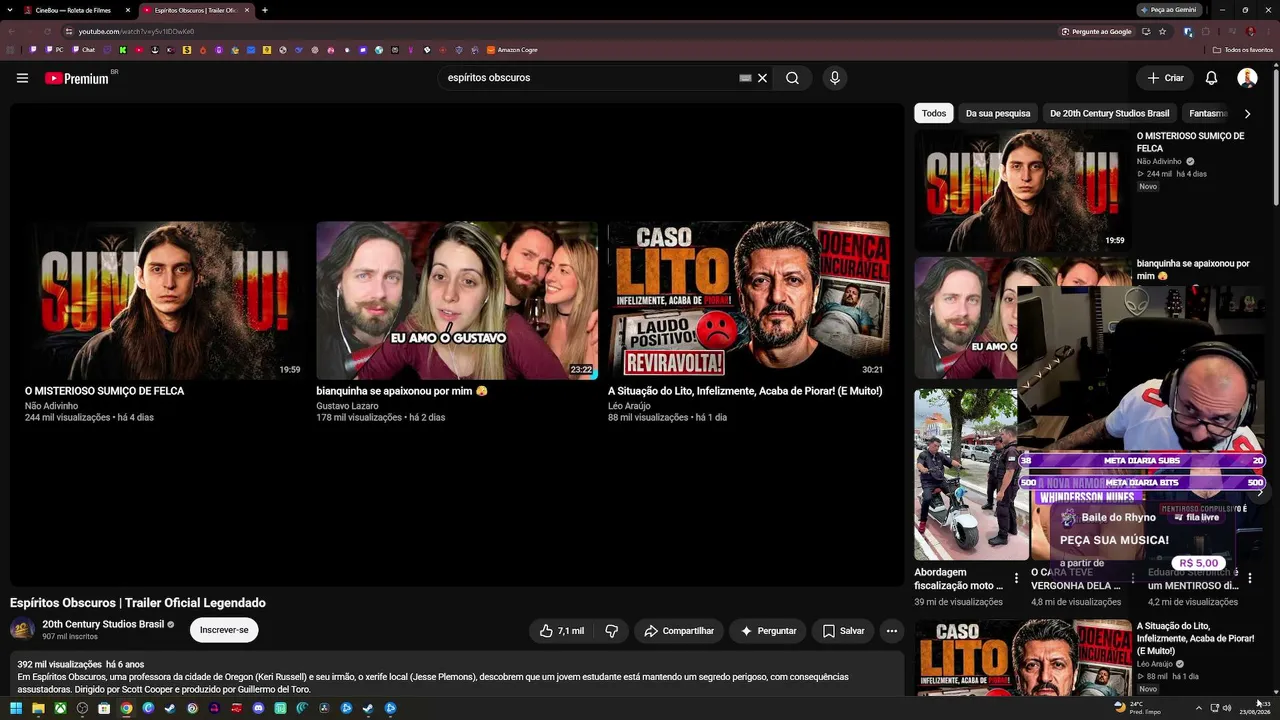Open File Explorer from the taskbar
Screen dimensions: 1280x720
pyautogui.click(x=38, y=709)
